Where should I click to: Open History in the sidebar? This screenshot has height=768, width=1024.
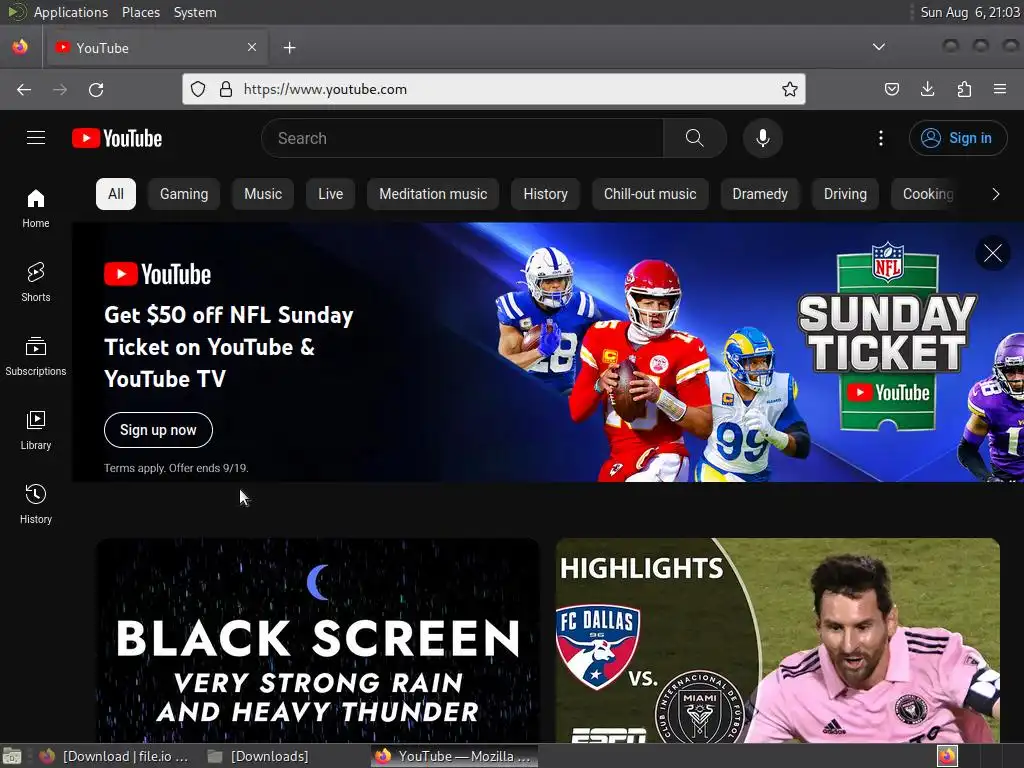click(35, 504)
